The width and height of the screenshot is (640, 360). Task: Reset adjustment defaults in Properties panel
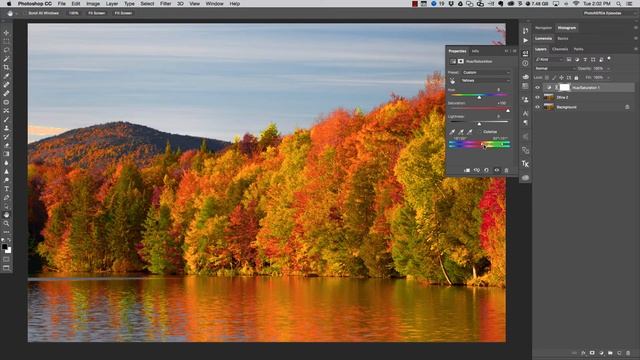pyautogui.click(x=487, y=170)
